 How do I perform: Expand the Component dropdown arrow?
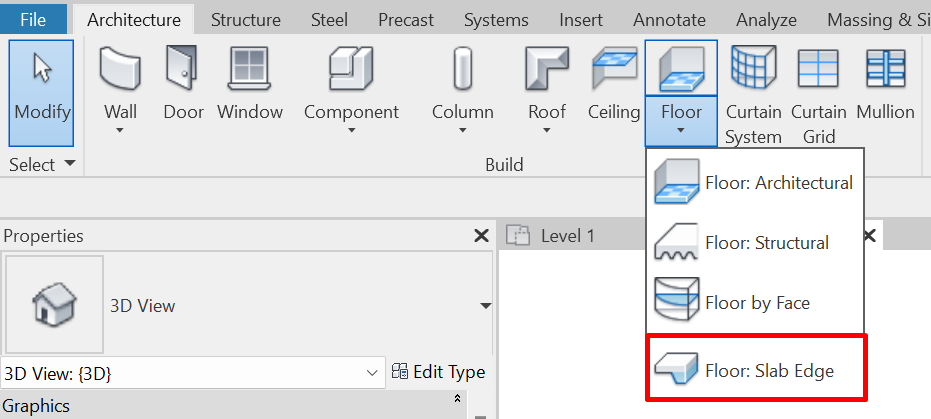[x=351, y=130]
